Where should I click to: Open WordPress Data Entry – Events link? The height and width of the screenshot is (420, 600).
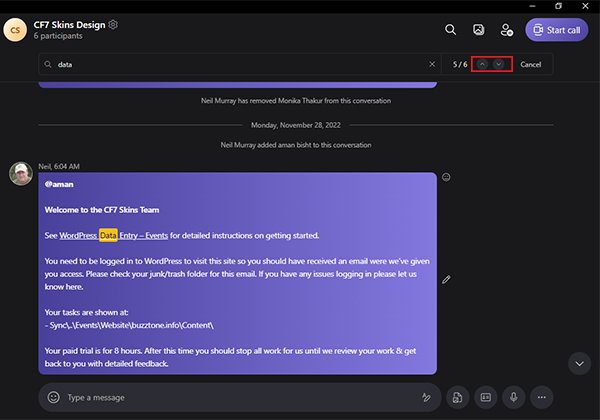[x=113, y=235]
